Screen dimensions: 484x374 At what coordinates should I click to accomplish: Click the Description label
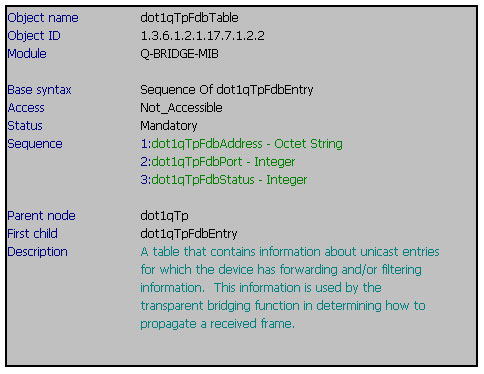point(37,252)
